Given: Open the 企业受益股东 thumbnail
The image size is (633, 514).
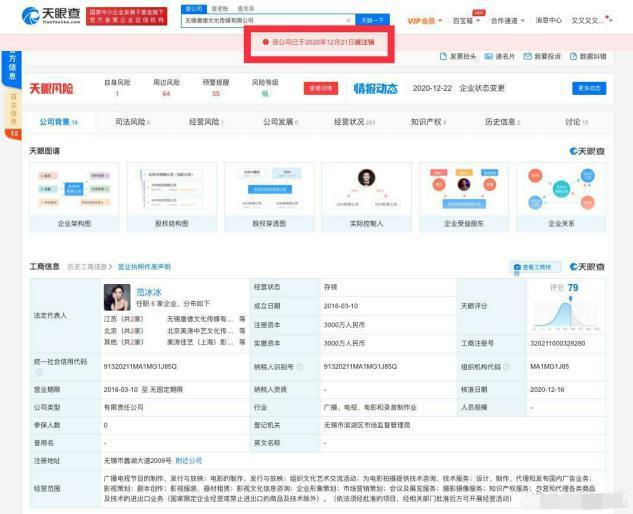Looking at the screenshot, I should click(464, 197).
